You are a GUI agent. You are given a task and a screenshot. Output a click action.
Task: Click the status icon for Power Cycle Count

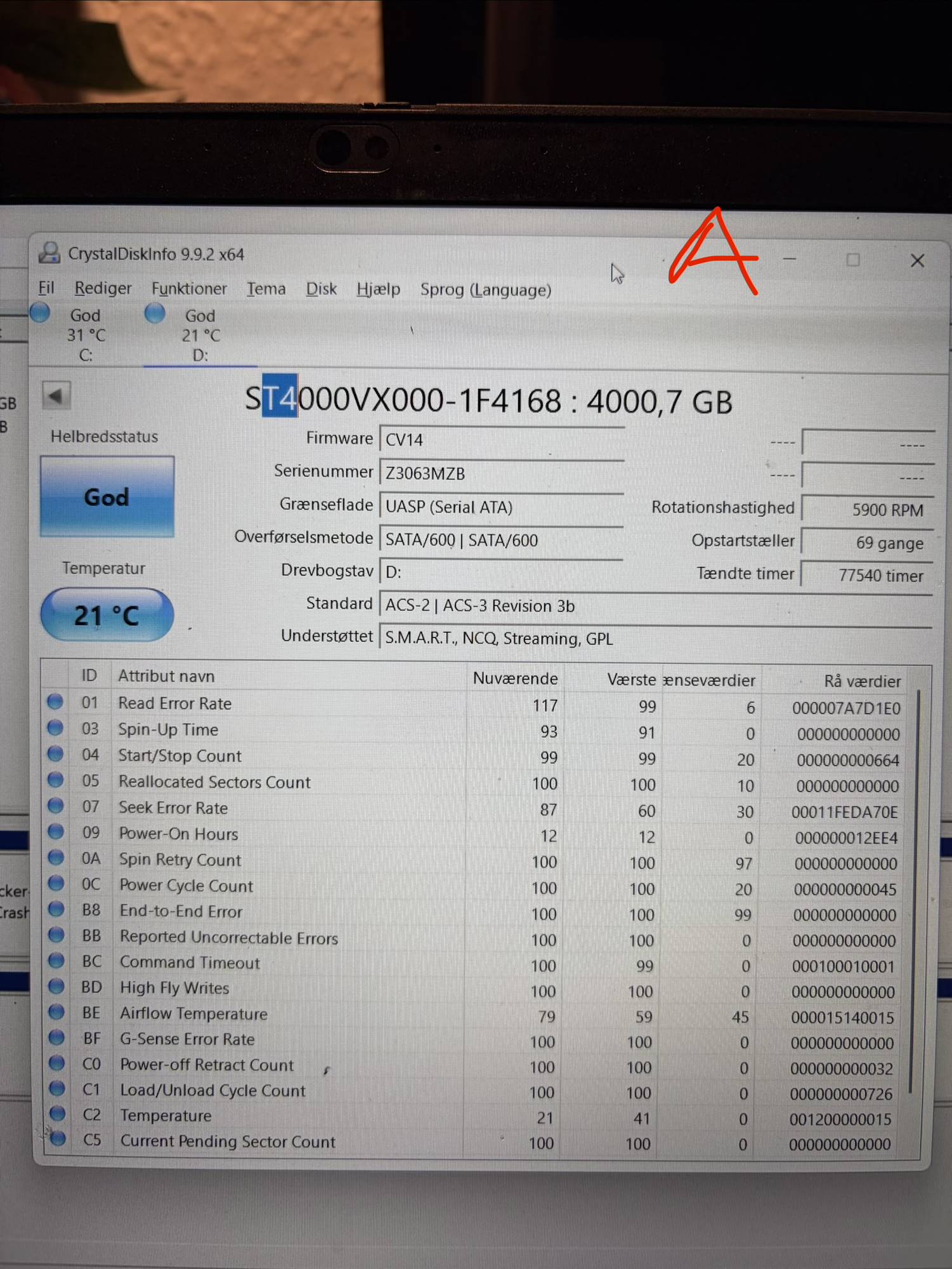[56, 883]
